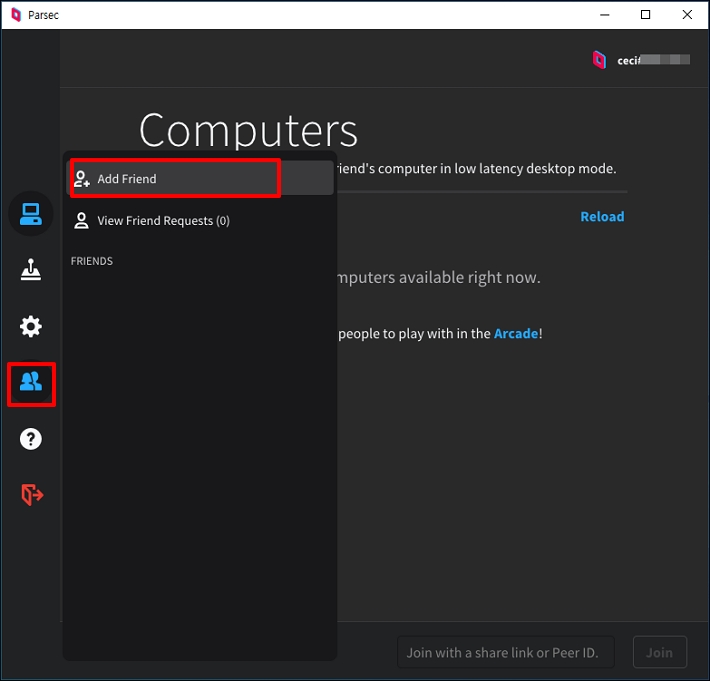
Task: Open the Computers tab in sidebar
Action: [31, 214]
